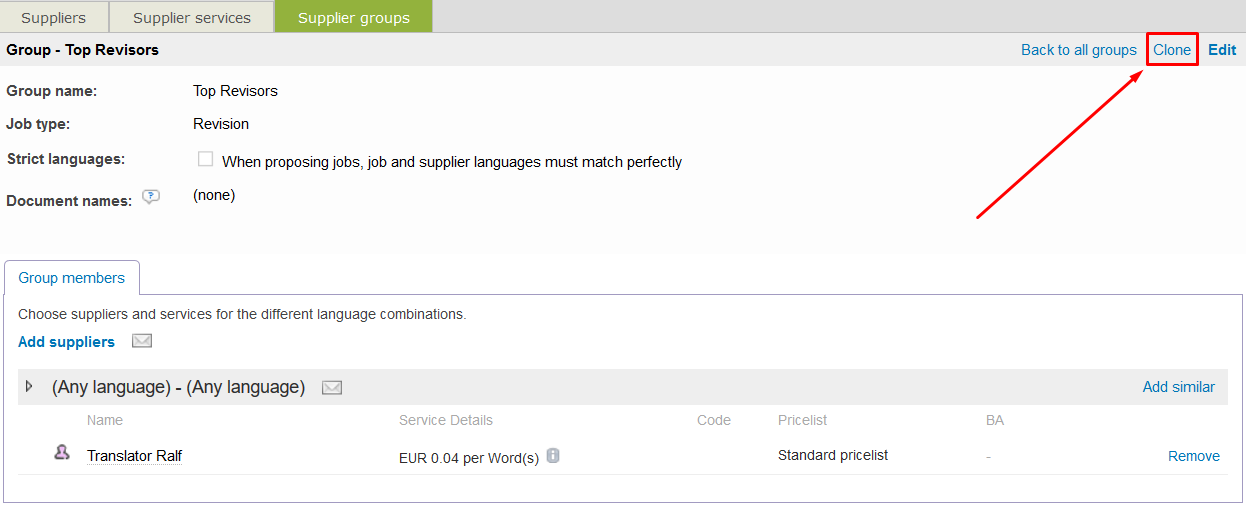Select the Supplier groups tab
The width and height of the screenshot is (1246, 505).
pos(353,18)
